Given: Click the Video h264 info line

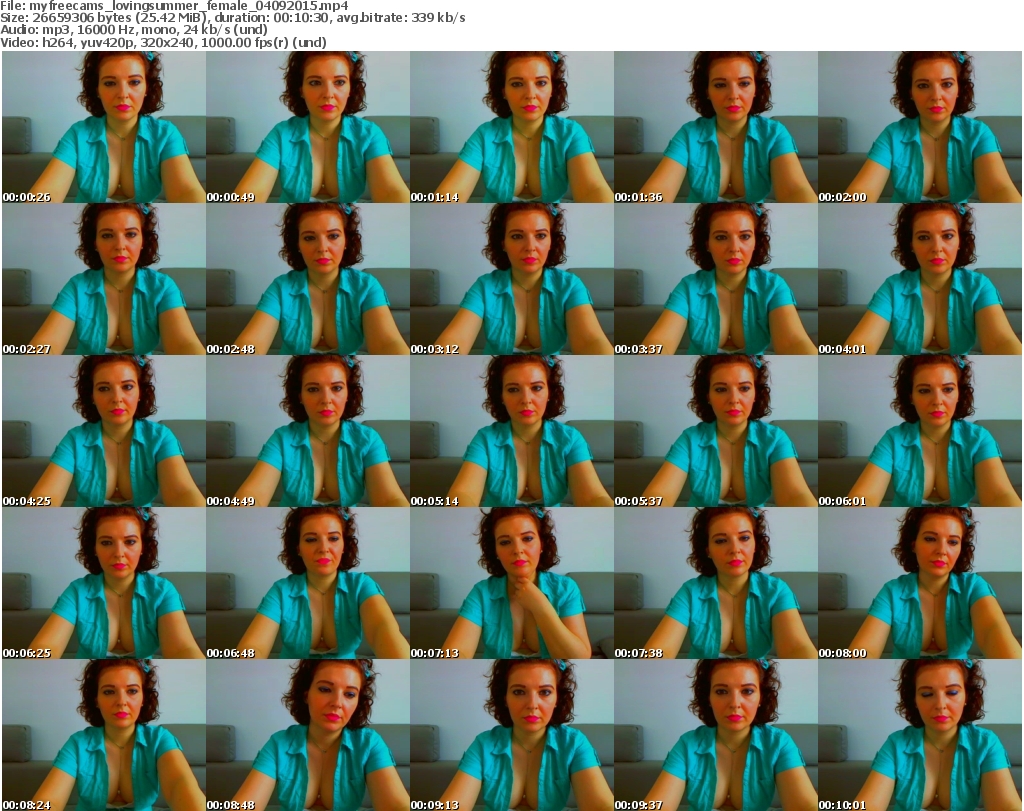Looking at the screenshot, I should (163, 42).
